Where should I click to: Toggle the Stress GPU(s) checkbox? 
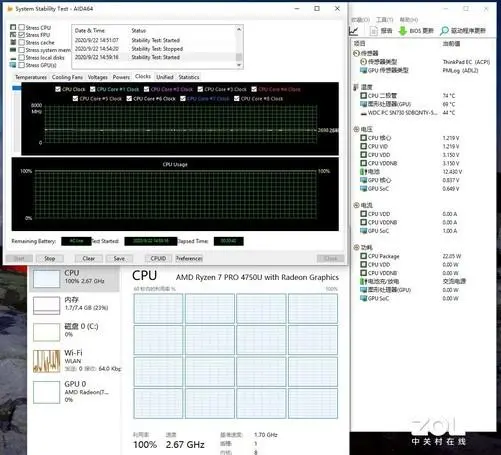[22, 65]
